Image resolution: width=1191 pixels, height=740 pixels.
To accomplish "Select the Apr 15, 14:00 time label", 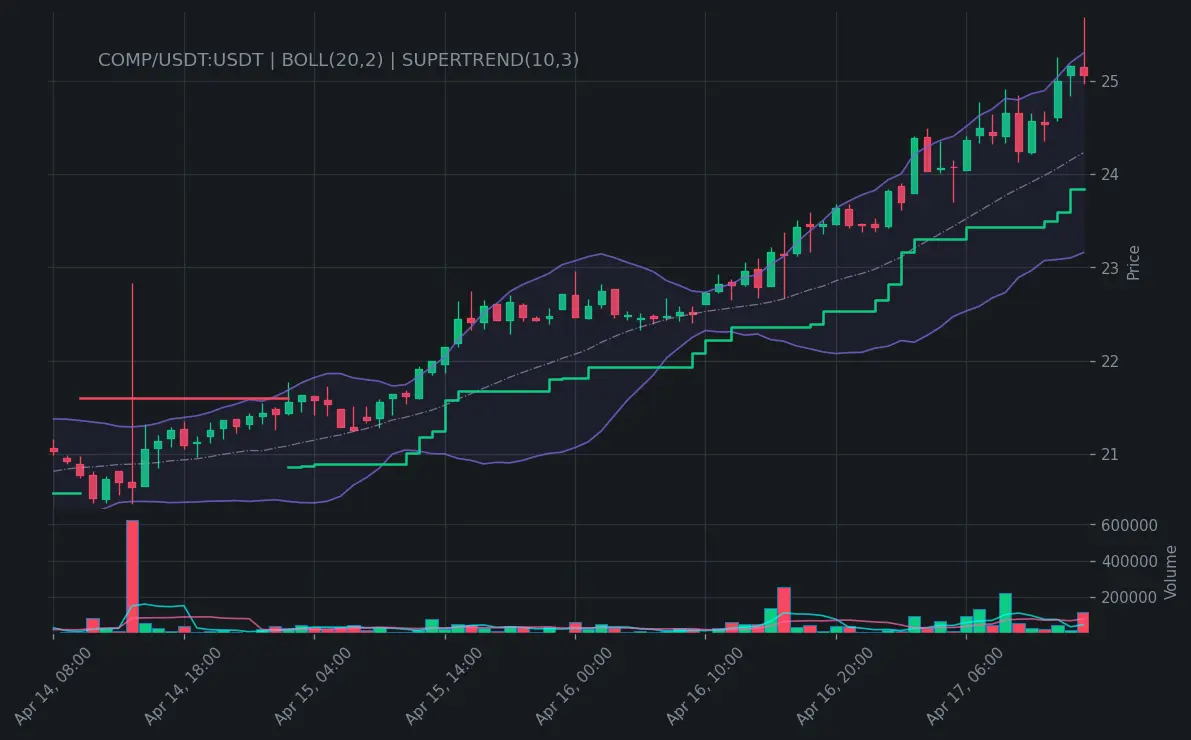I will pyautogui.click(x=444, y=687).
